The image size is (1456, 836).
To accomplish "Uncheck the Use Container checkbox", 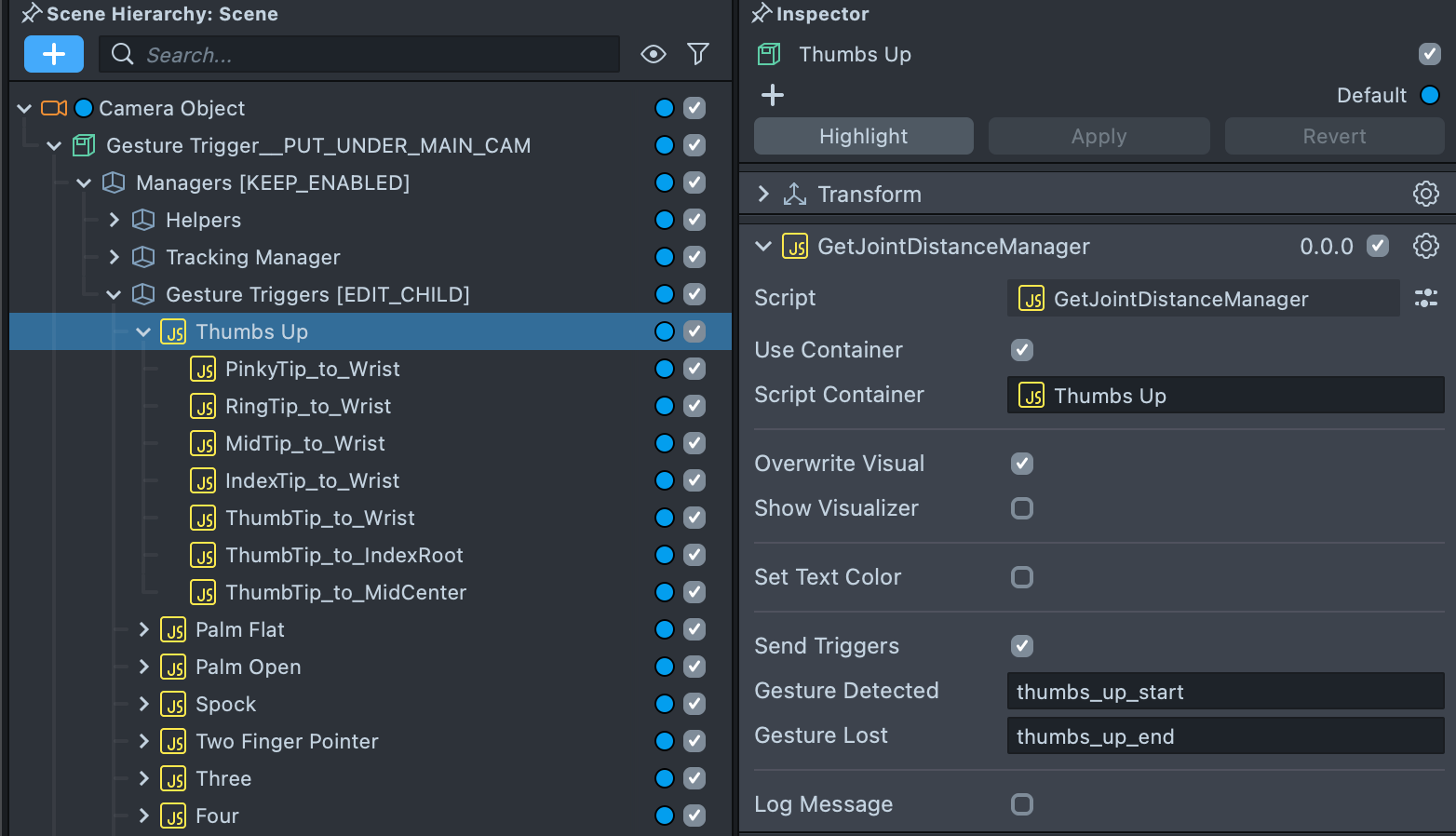I will [x=1022, y=350].
